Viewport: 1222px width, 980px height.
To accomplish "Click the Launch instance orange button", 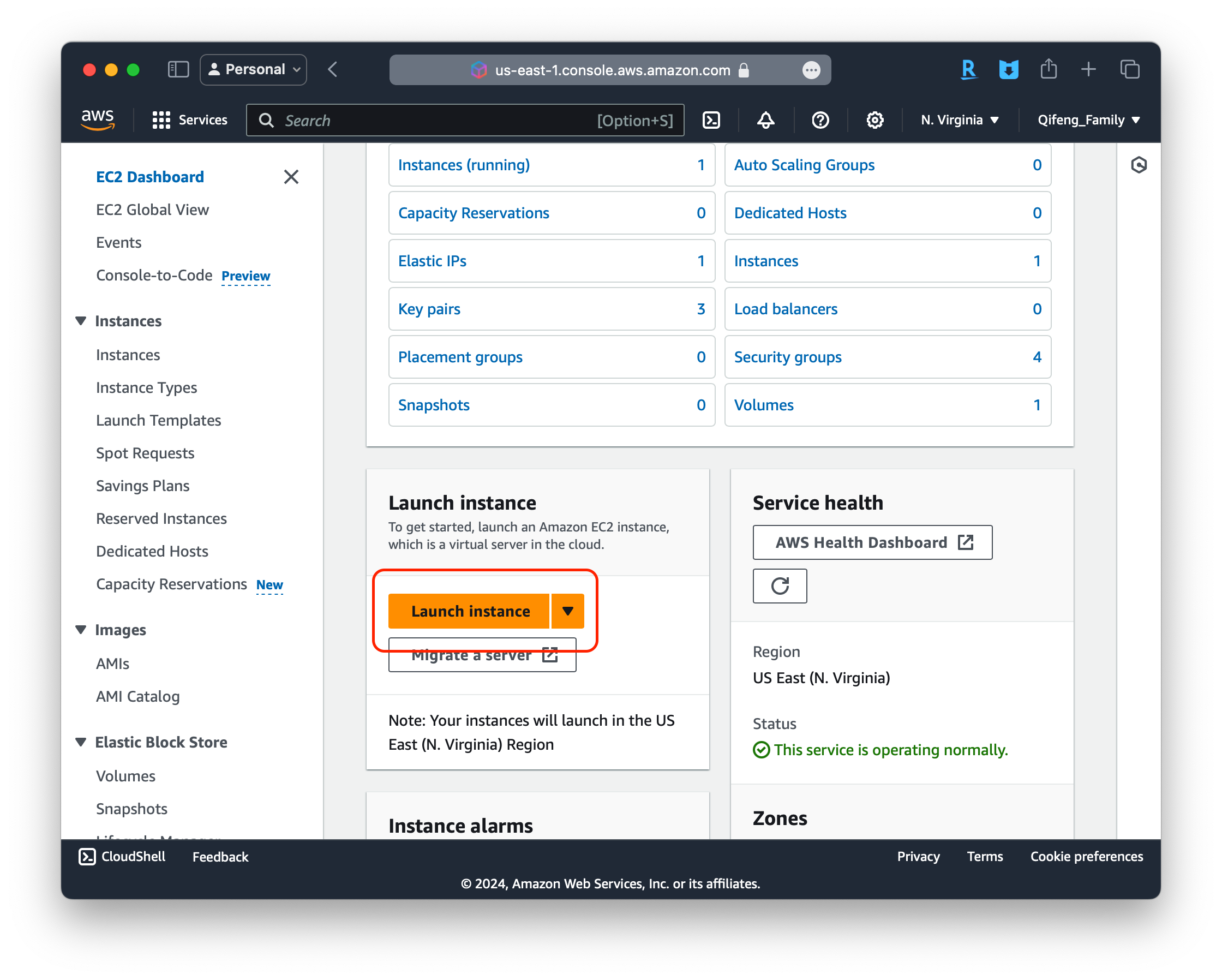I will [470, 610].
